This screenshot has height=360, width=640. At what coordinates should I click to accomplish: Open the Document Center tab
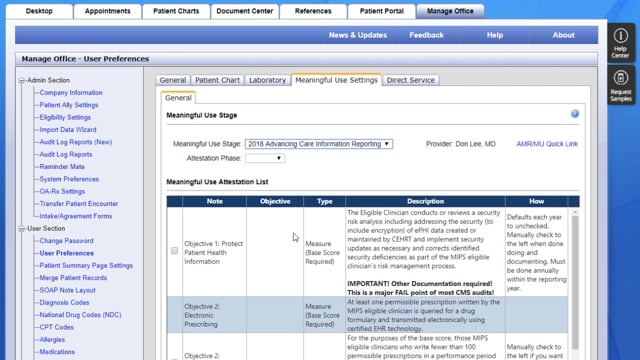(x=245, y=11)
